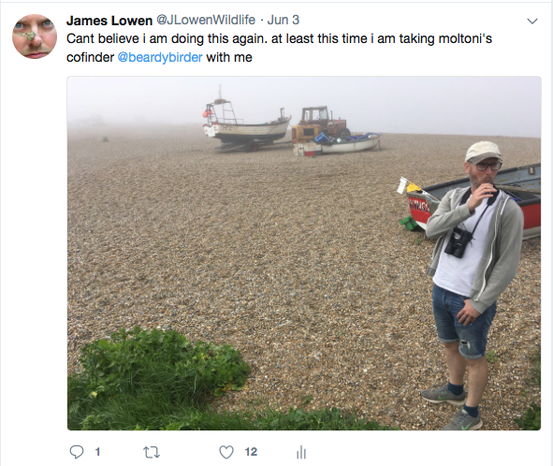Viewport: 553px width, 466px height.
Task: Open the Jun 3 timestamp permalink
Action: pos(283,20)
